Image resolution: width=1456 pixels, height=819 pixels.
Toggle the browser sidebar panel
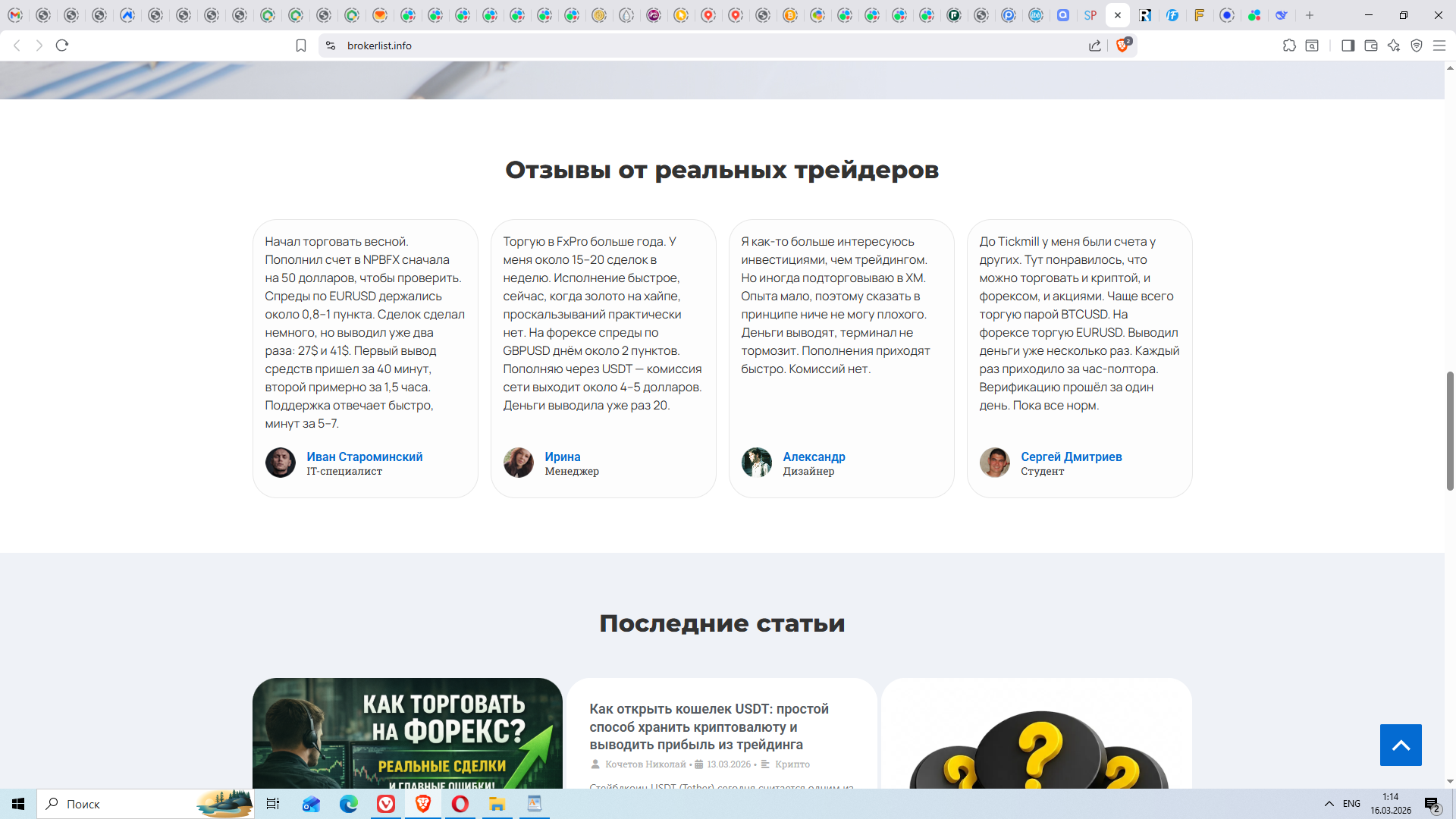click(1348, 45)
